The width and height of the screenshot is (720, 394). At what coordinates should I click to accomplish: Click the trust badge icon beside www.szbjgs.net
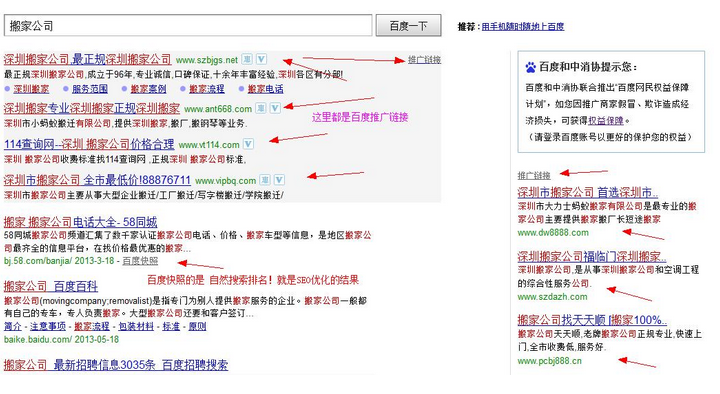[247, 59]
